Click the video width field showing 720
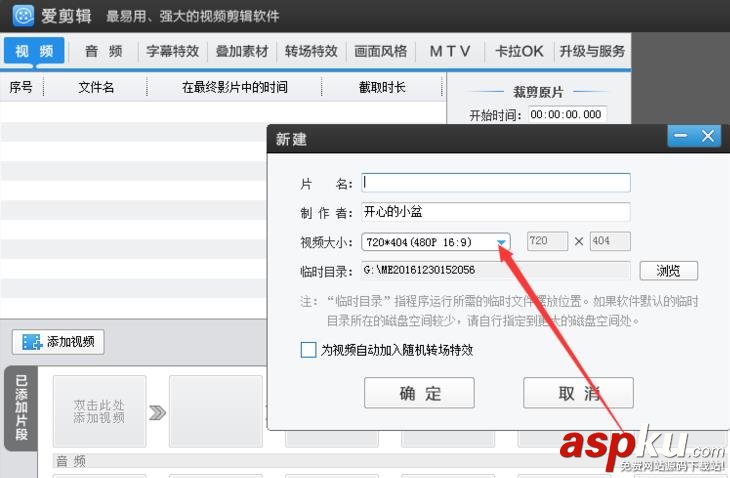The width and height of the screenshot is (730, 478). coord(547,241)
